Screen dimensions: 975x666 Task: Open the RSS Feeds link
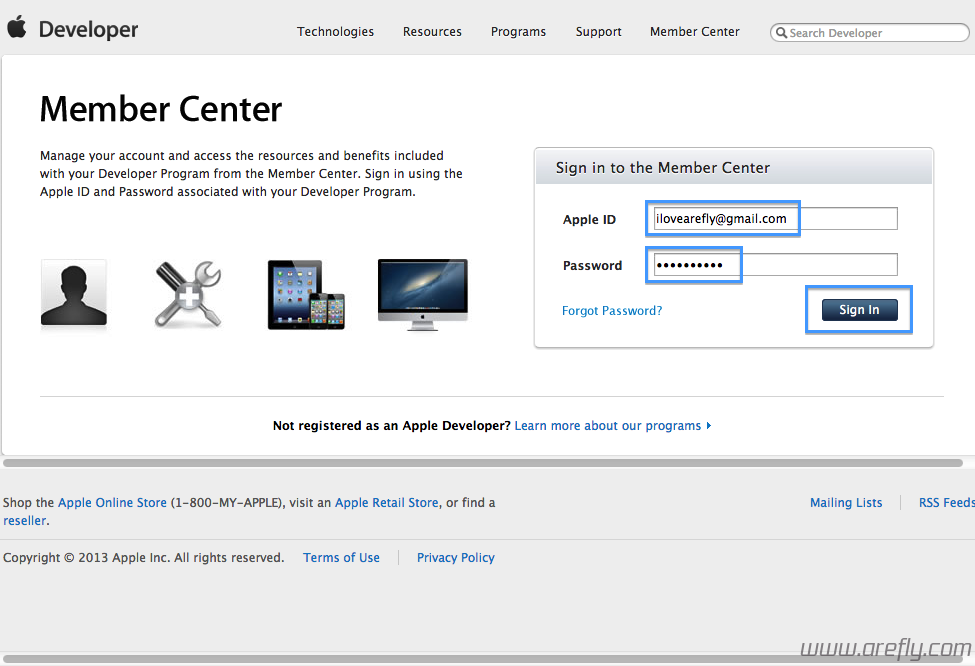[x=946, y=502]
